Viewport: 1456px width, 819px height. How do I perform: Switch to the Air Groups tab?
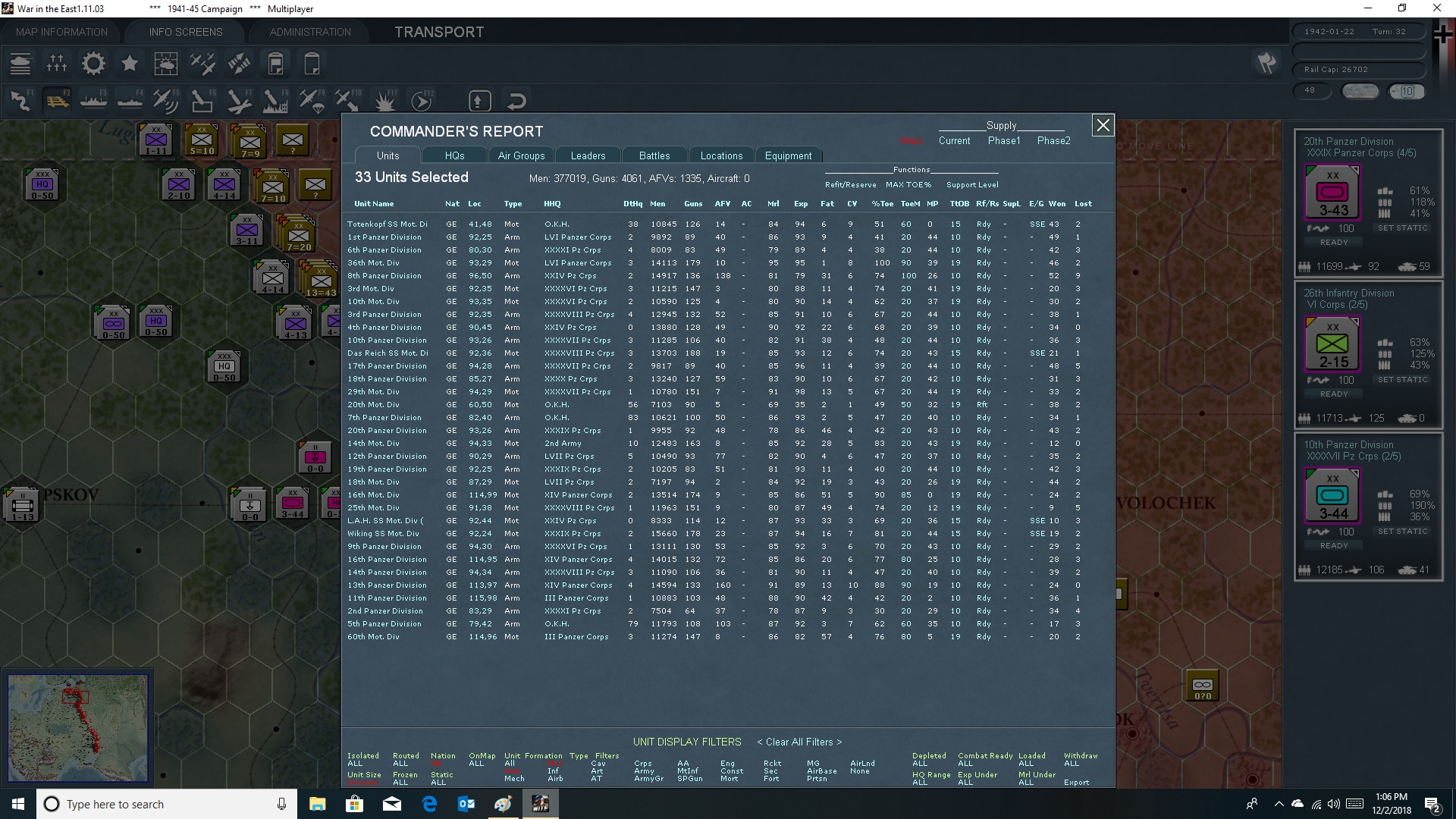tap(521, 155)
